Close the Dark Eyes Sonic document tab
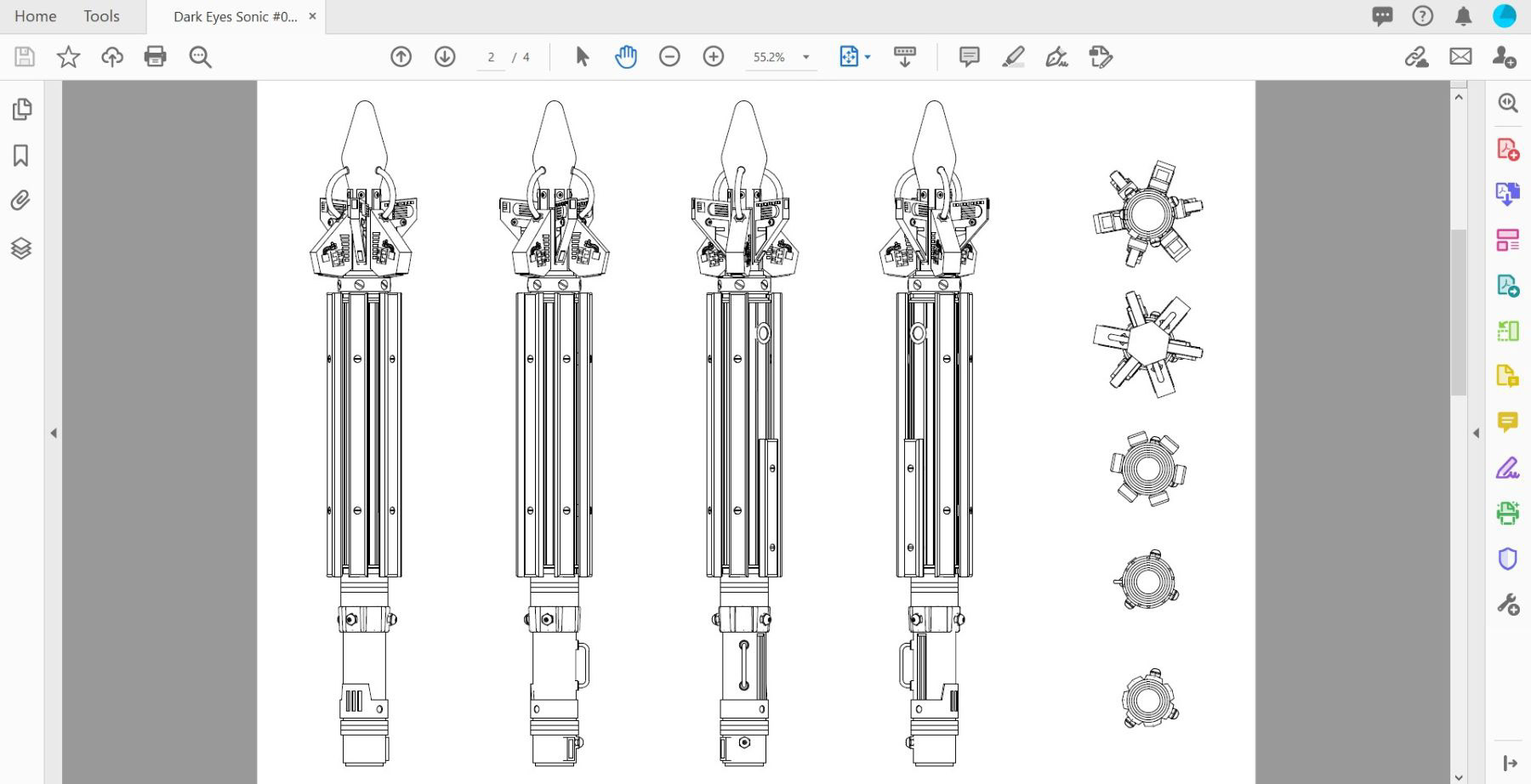 (x=312, y=16)
